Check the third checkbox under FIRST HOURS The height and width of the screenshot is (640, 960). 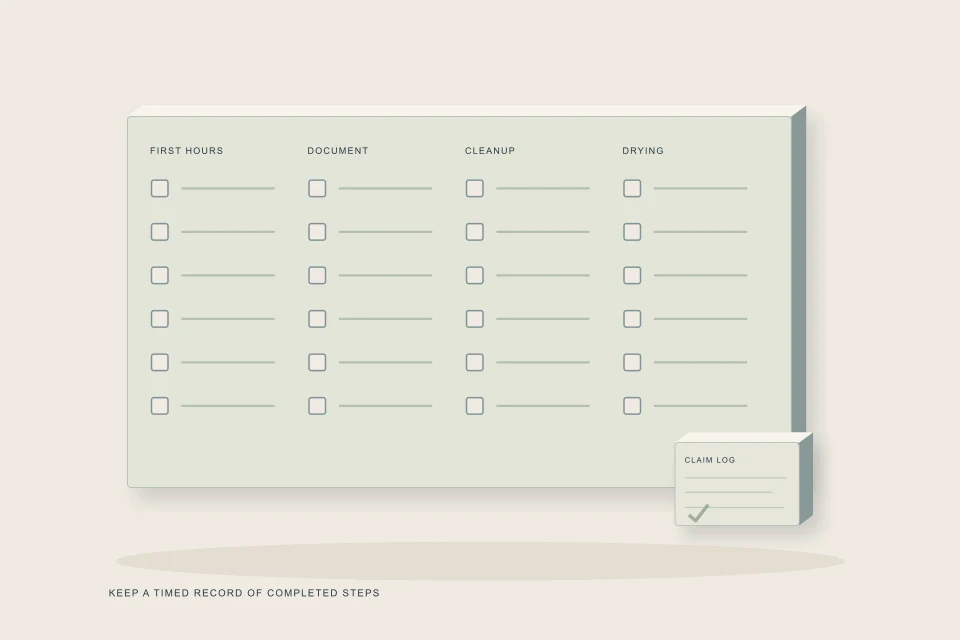coord(160,275)
